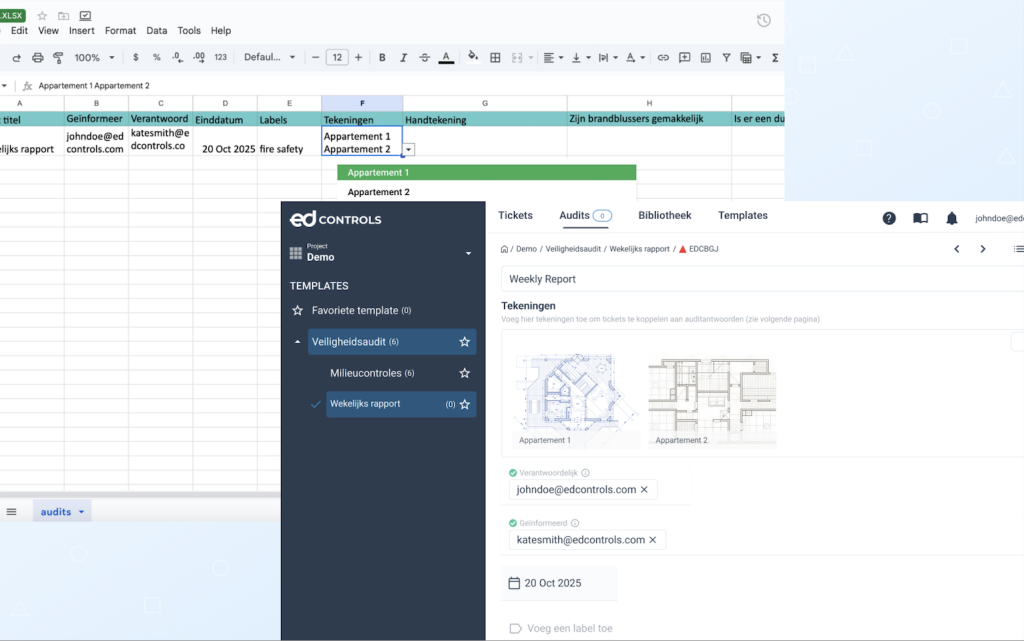Screen dimensions: 1024x641
Task: Click the print icon in spreadsheet toolbar
Action: 37,58
